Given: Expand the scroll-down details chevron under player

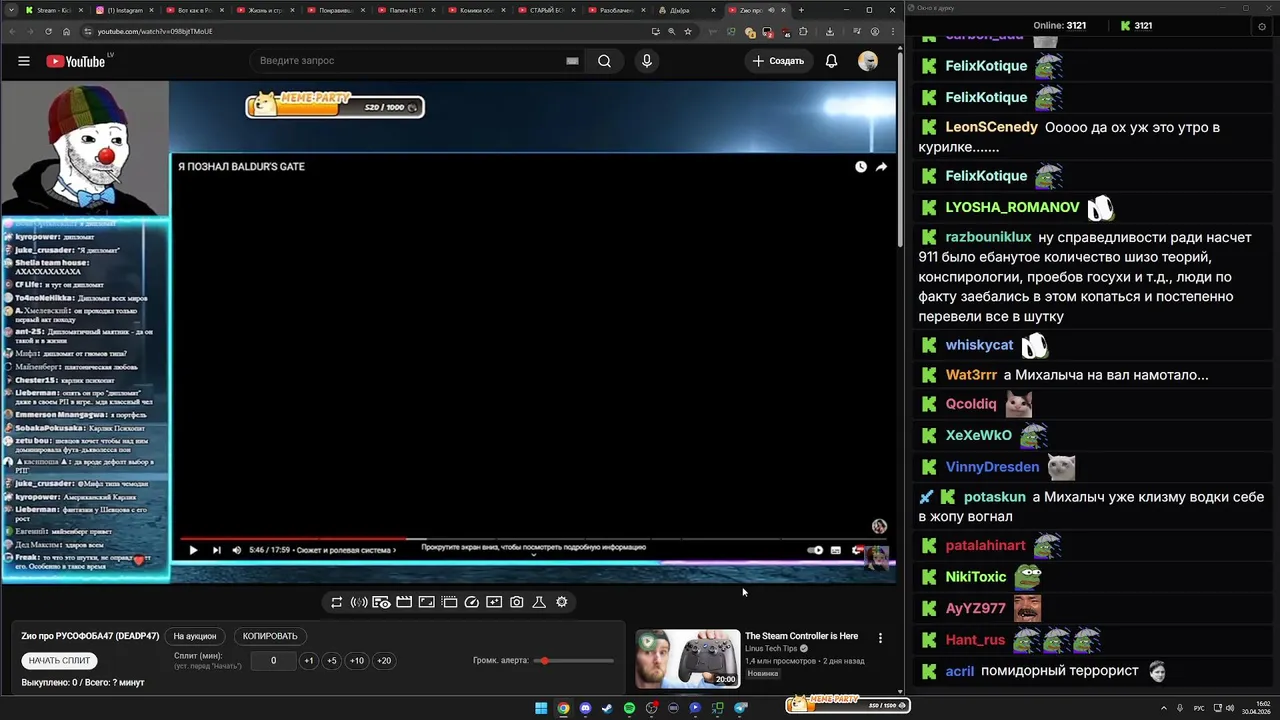Looking at the screenshot, I should (x=533, y=555).
